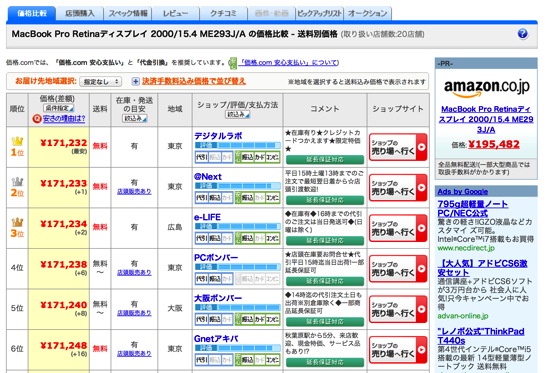550x373 pixels.
Task: Open Ads by Google link
Action: pyautogui.click(x=463, y=192)
